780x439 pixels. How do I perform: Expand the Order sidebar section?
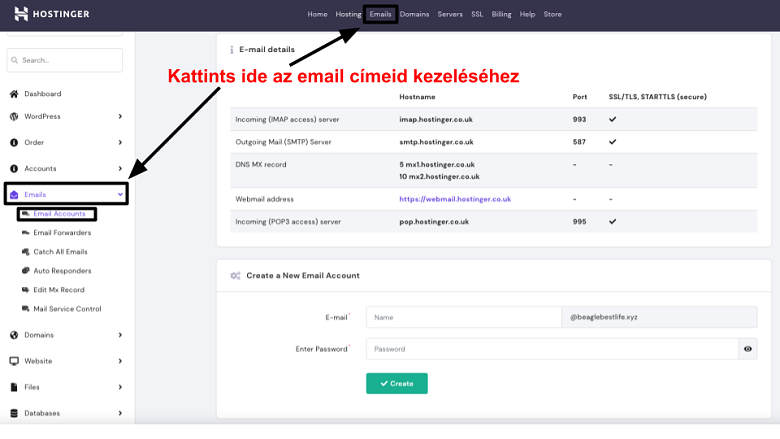[x=120, y=143]
